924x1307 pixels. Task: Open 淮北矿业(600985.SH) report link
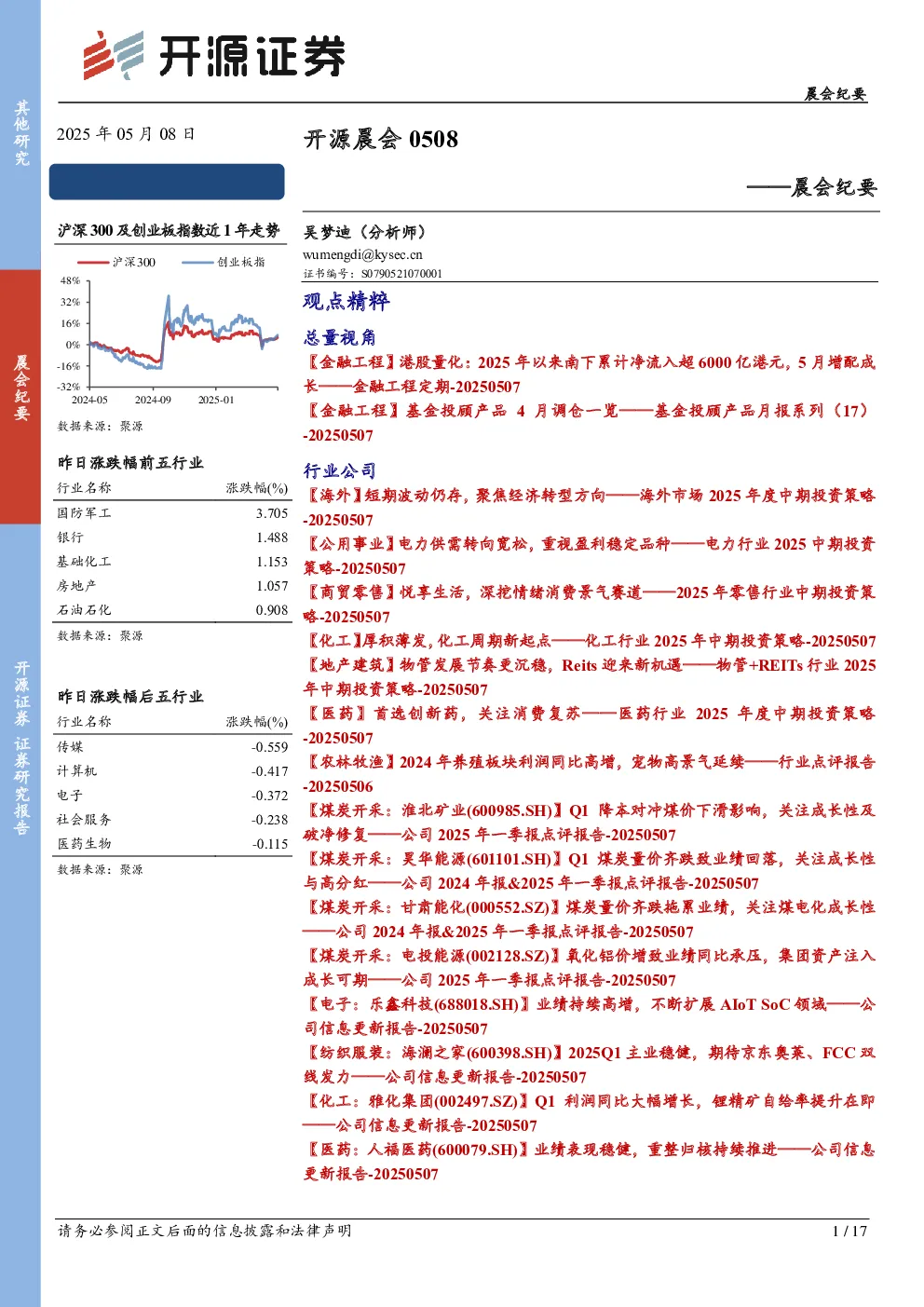point(590,823)
